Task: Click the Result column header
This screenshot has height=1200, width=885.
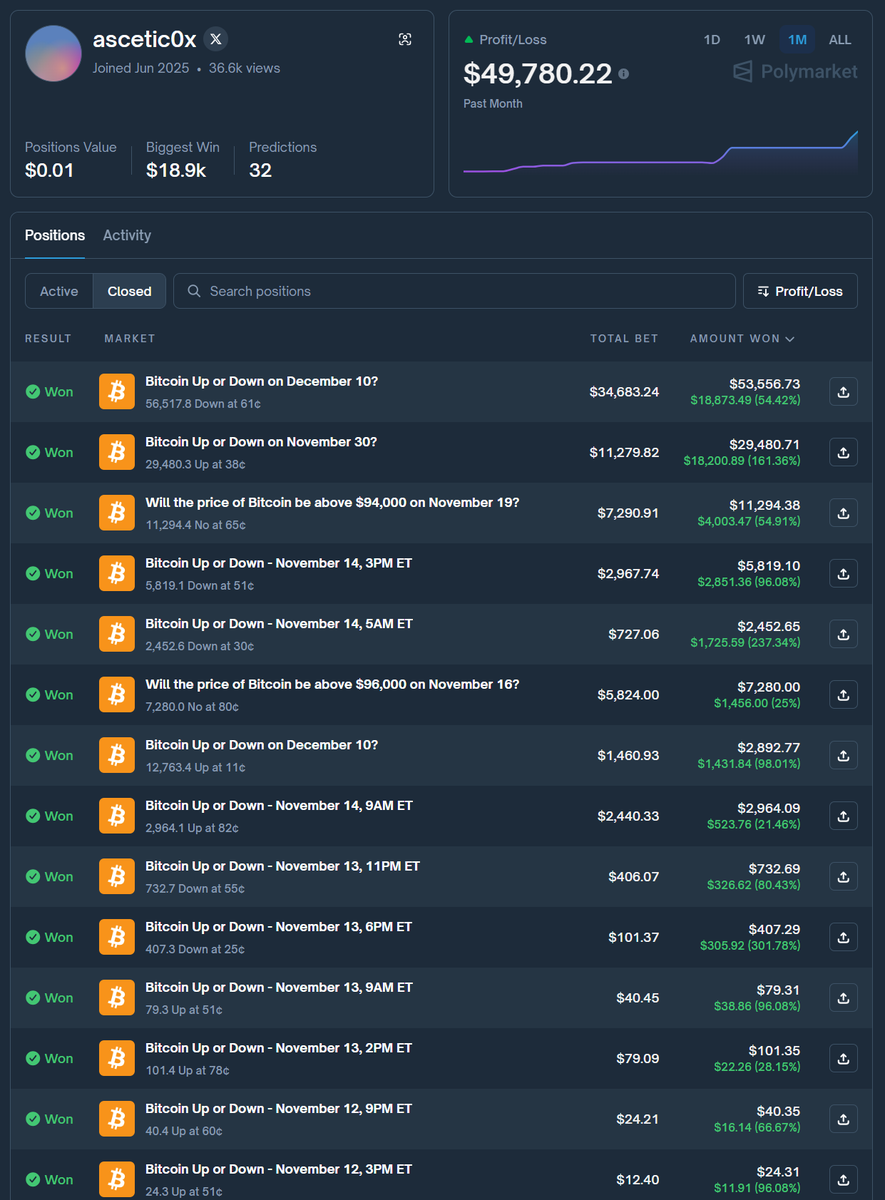Action: pyautogui.click(x=48, y=339)
